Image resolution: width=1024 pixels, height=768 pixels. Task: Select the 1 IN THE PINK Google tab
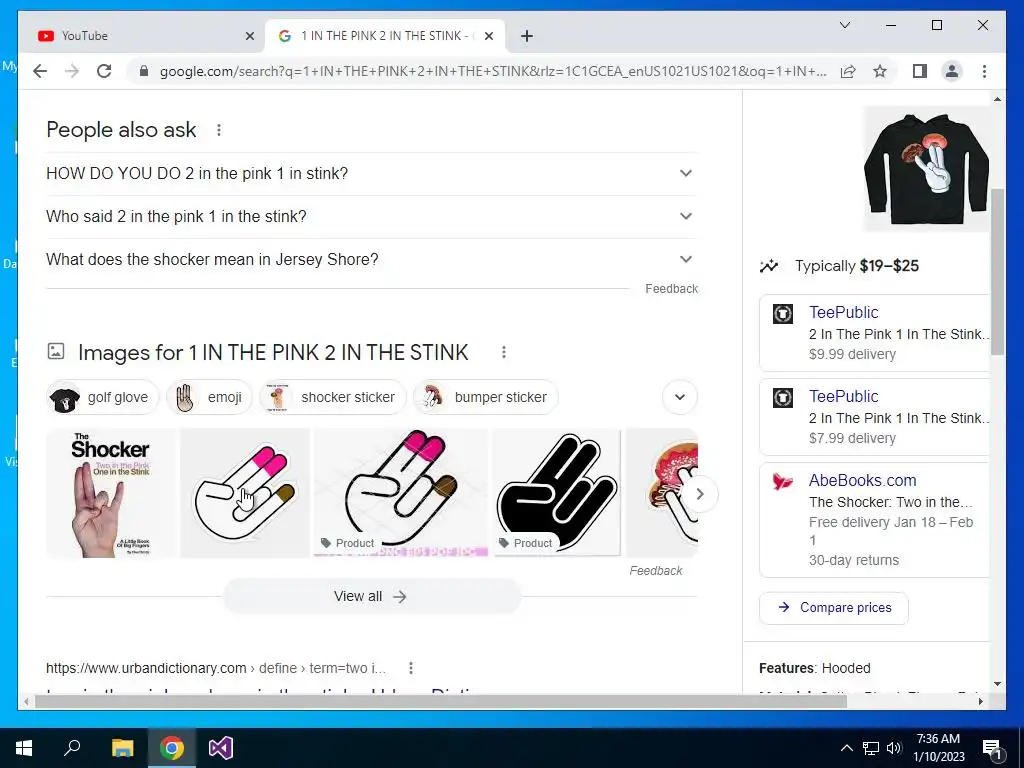(384, 36)
